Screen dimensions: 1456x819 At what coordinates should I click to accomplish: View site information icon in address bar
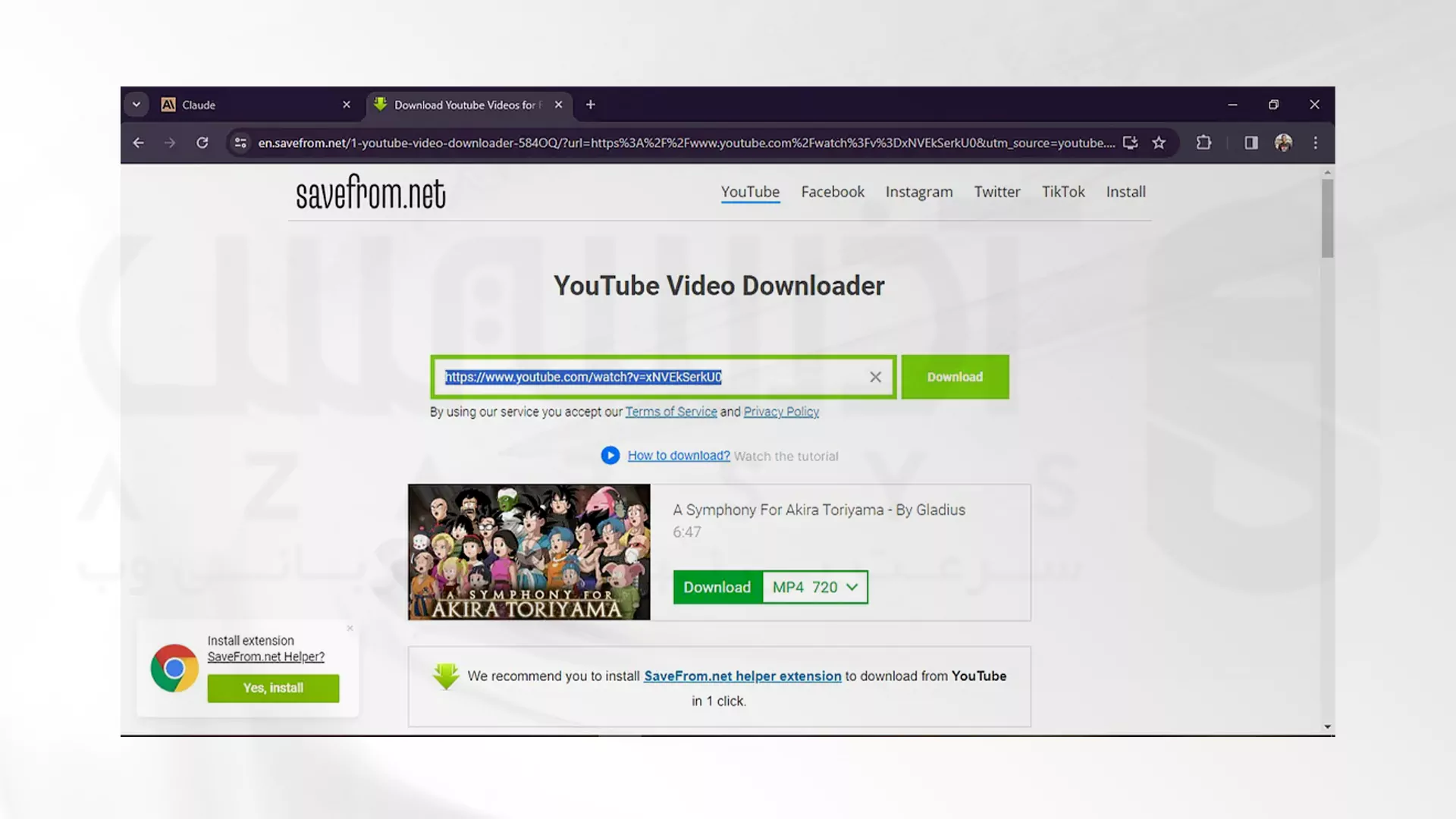pyautogui.click(x=240, y=143)
